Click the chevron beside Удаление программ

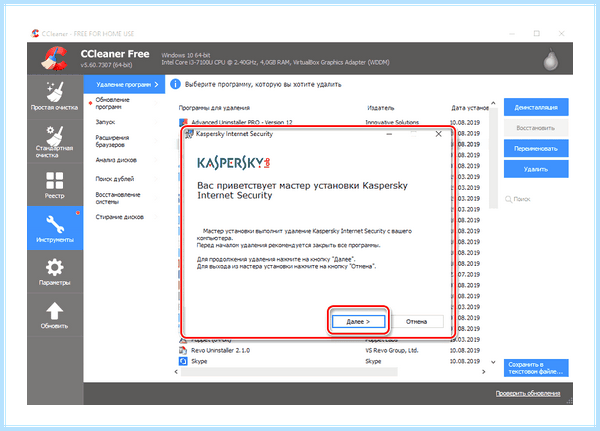point(157,84)
